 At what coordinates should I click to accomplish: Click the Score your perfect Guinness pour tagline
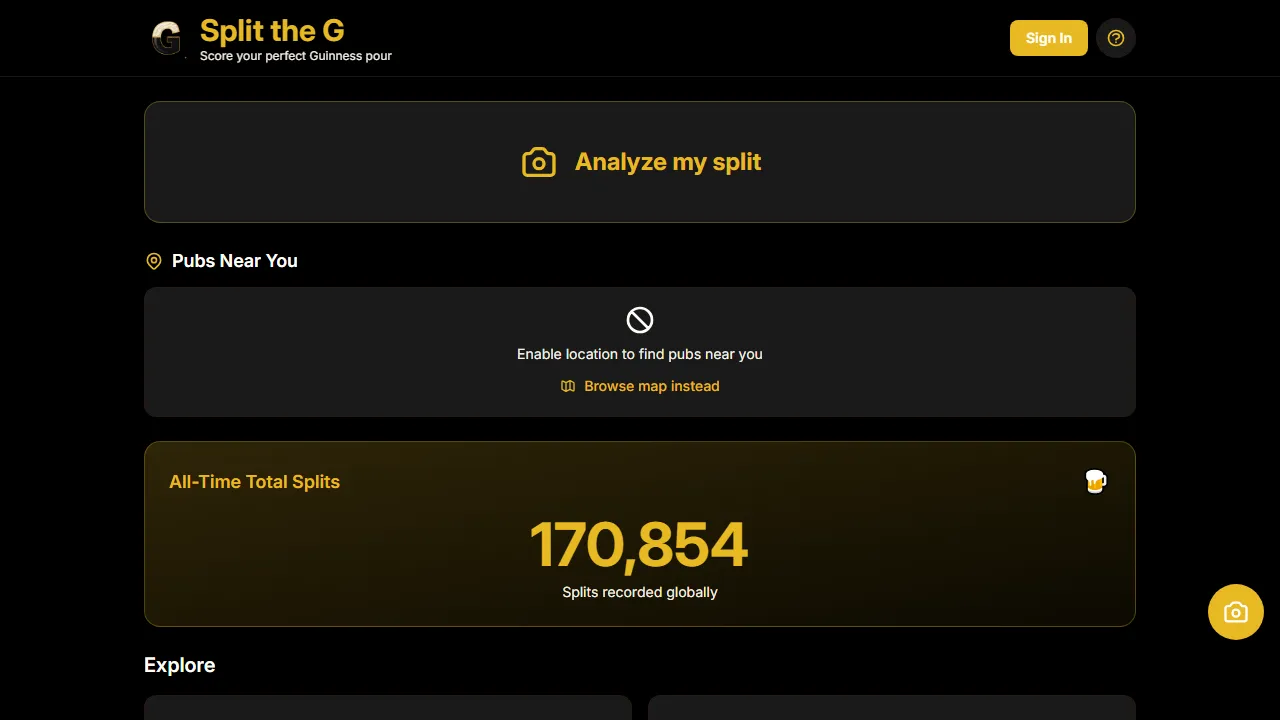point(296,56)
